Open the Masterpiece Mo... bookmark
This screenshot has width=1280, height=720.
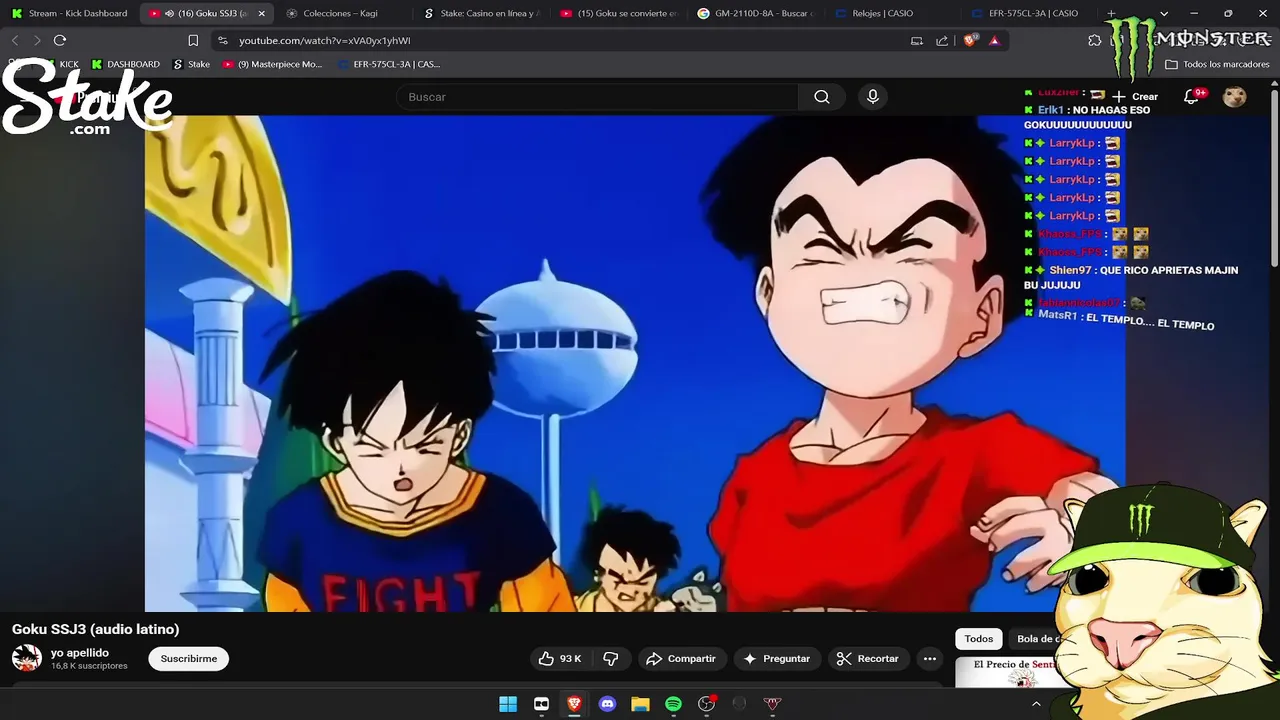tap(272, 64)
